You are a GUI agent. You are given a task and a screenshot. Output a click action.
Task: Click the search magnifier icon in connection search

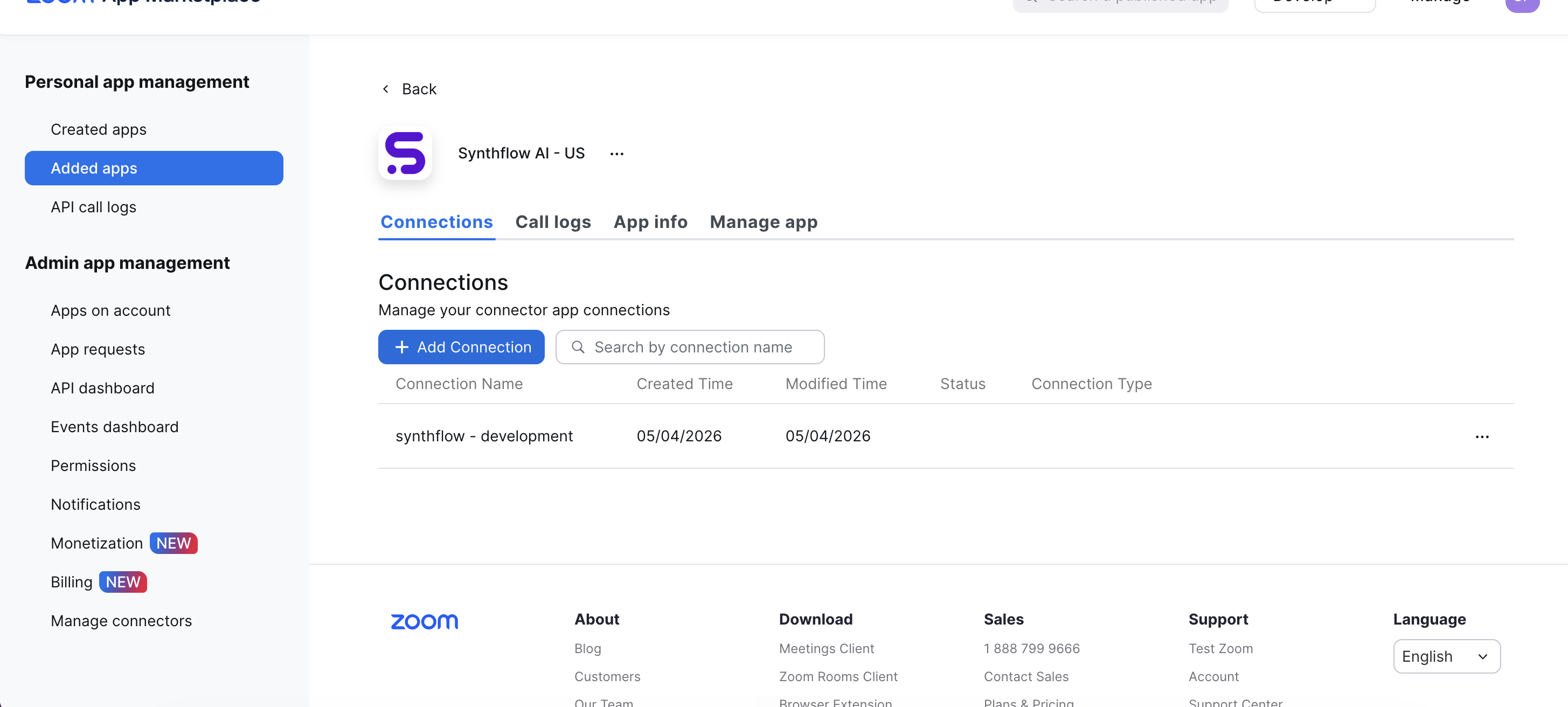coord(578,347)
